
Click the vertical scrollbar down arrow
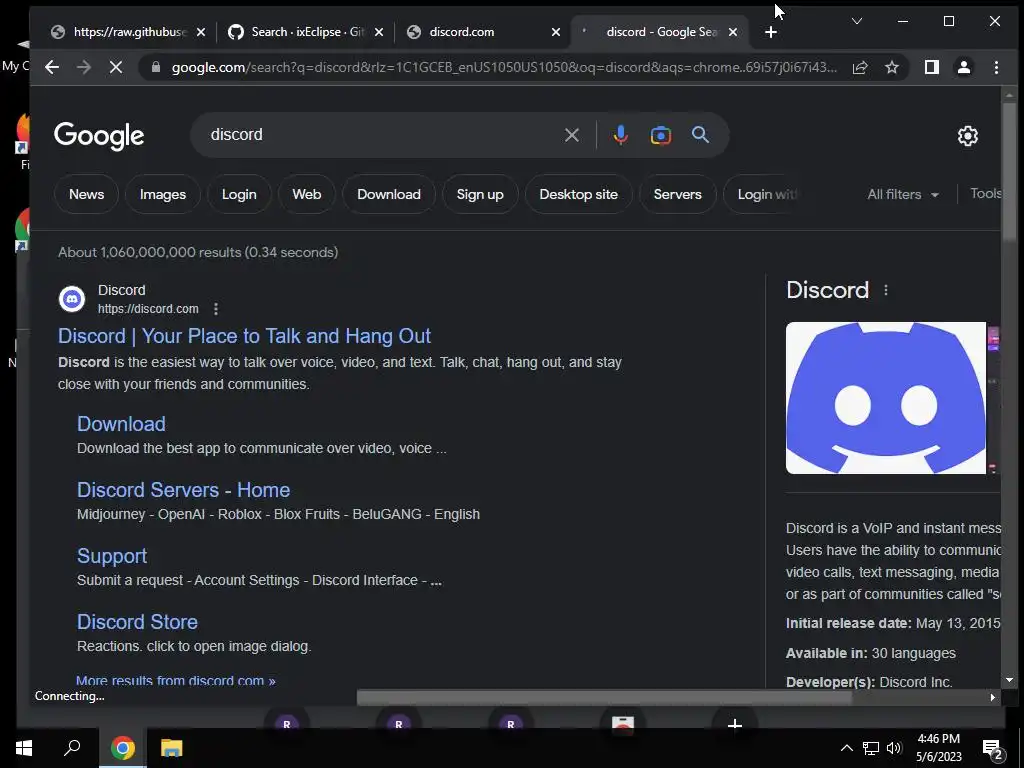1010,680
